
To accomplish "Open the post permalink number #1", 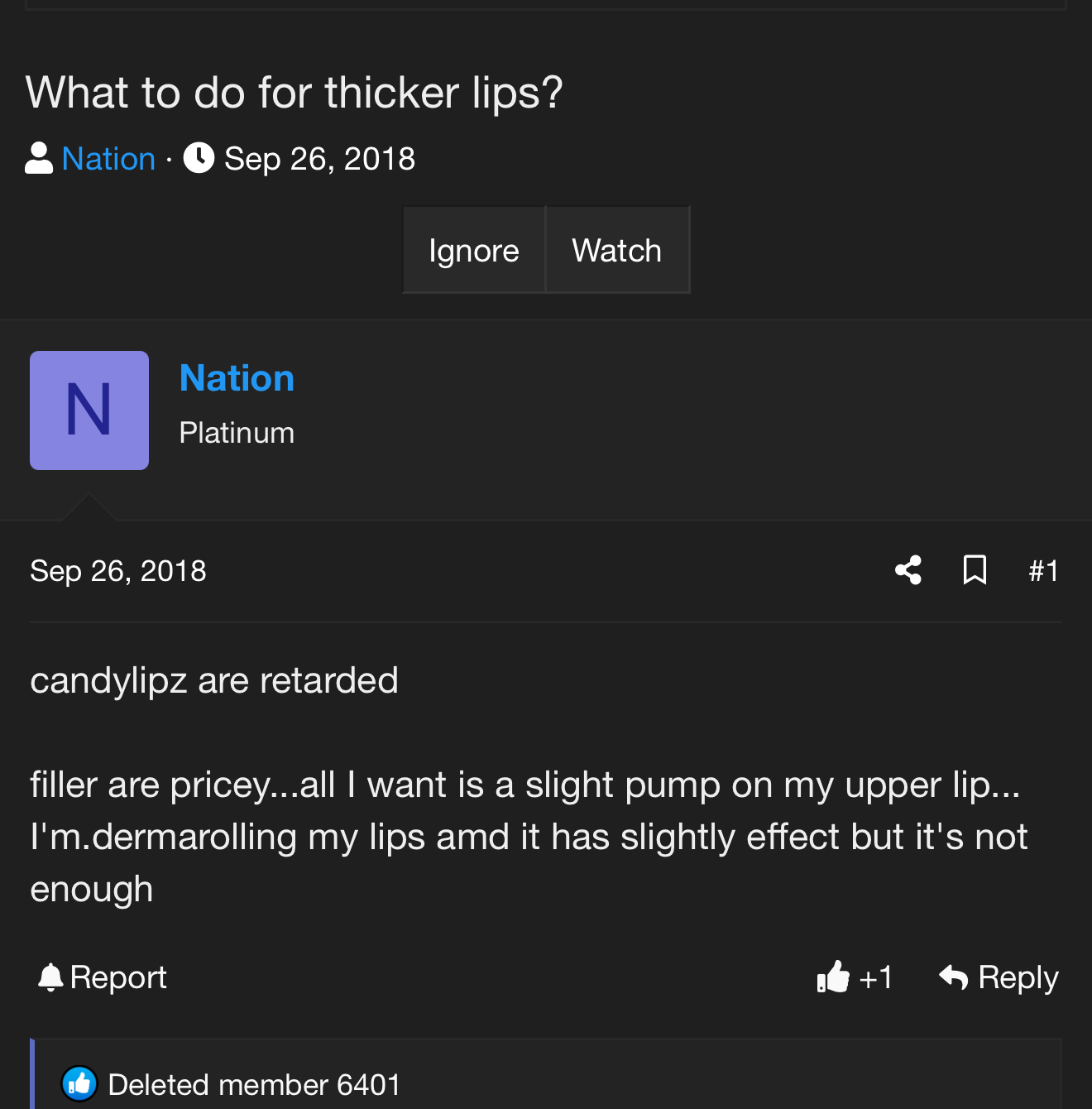I will [1043, 571].
